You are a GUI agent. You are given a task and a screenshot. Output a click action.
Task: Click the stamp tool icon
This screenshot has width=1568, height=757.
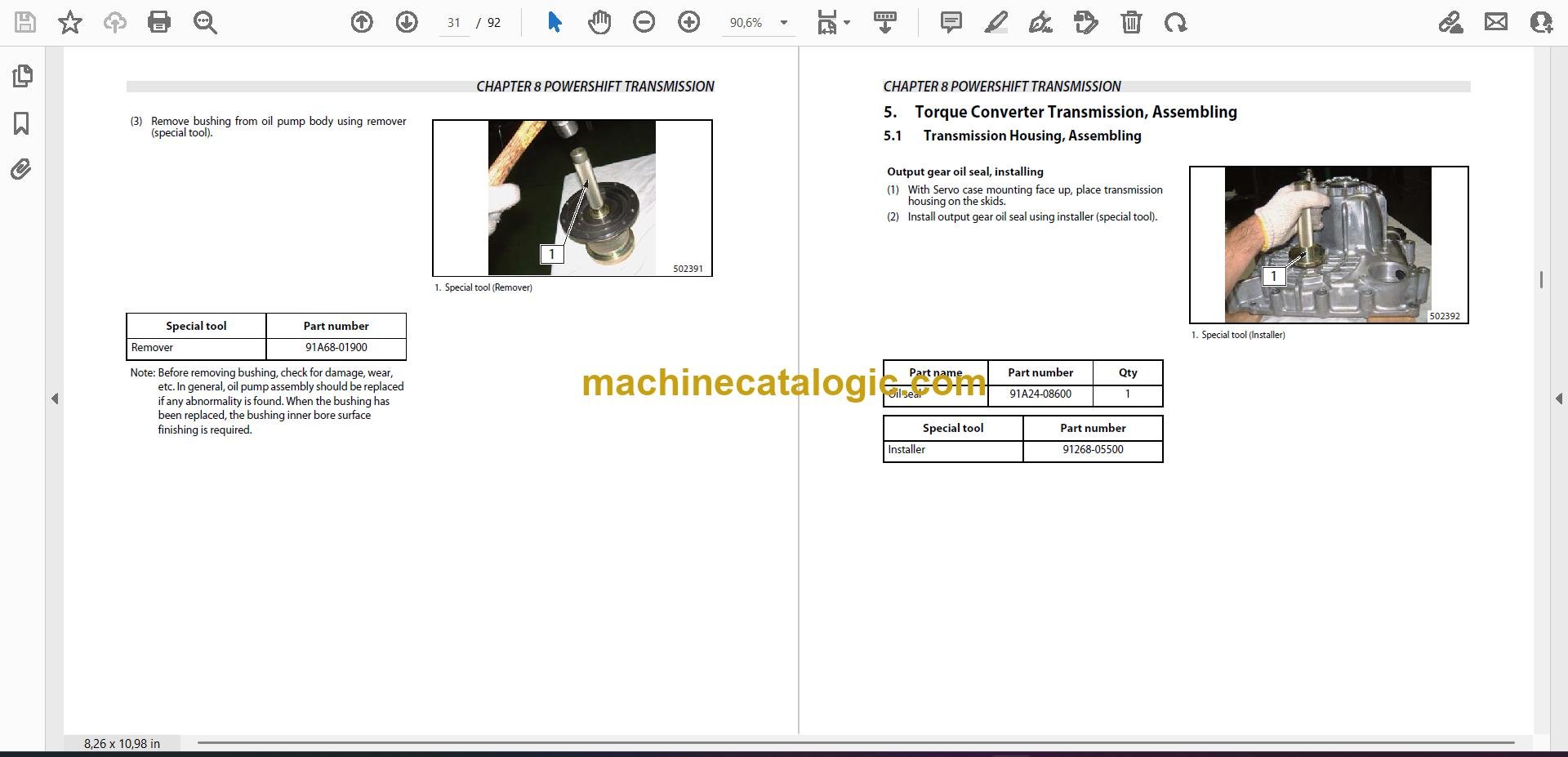click(1086, 22)
